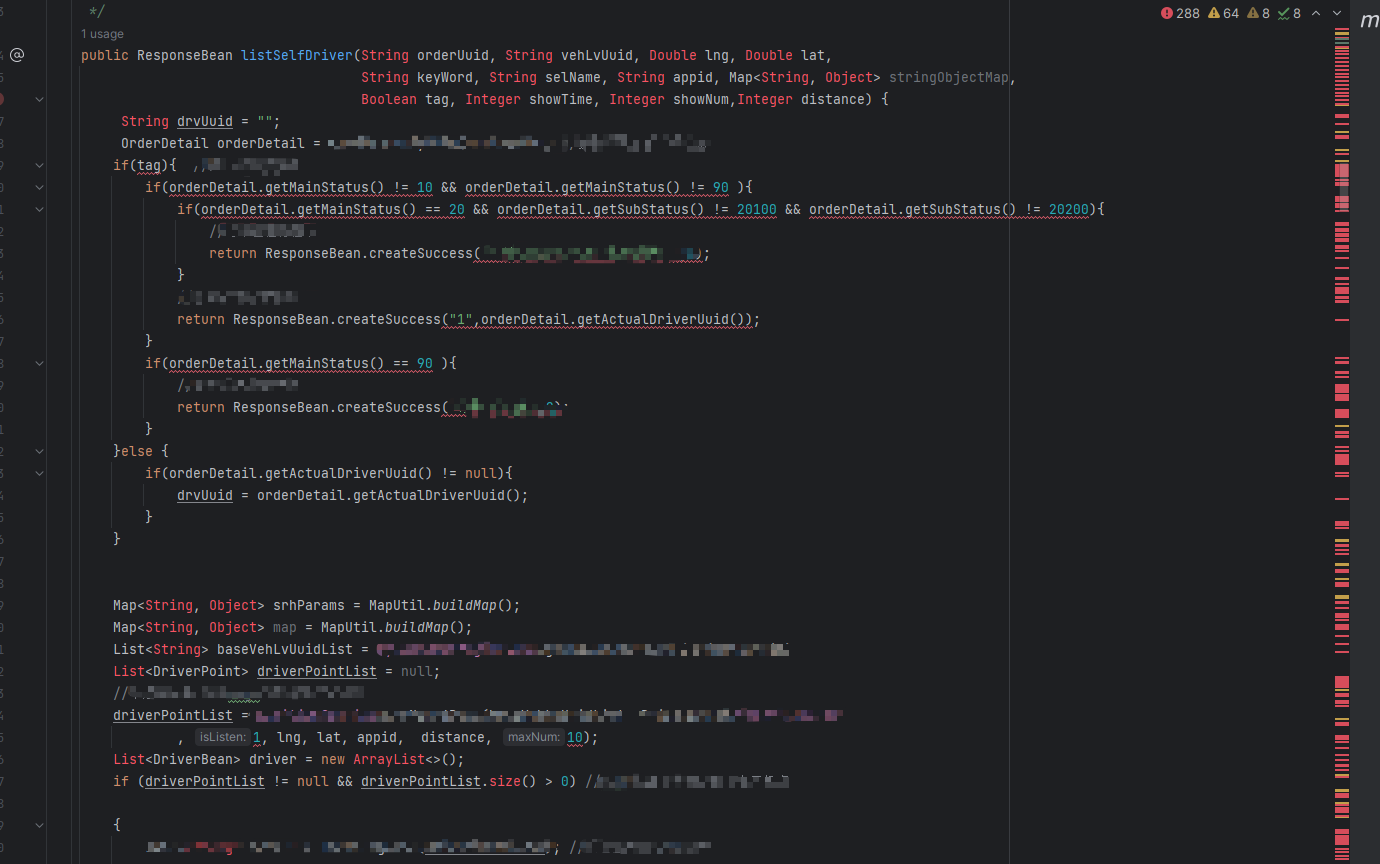Click the isListen: parameter hint
Screen dimensions: 1380x864
(x=222, y=737)
